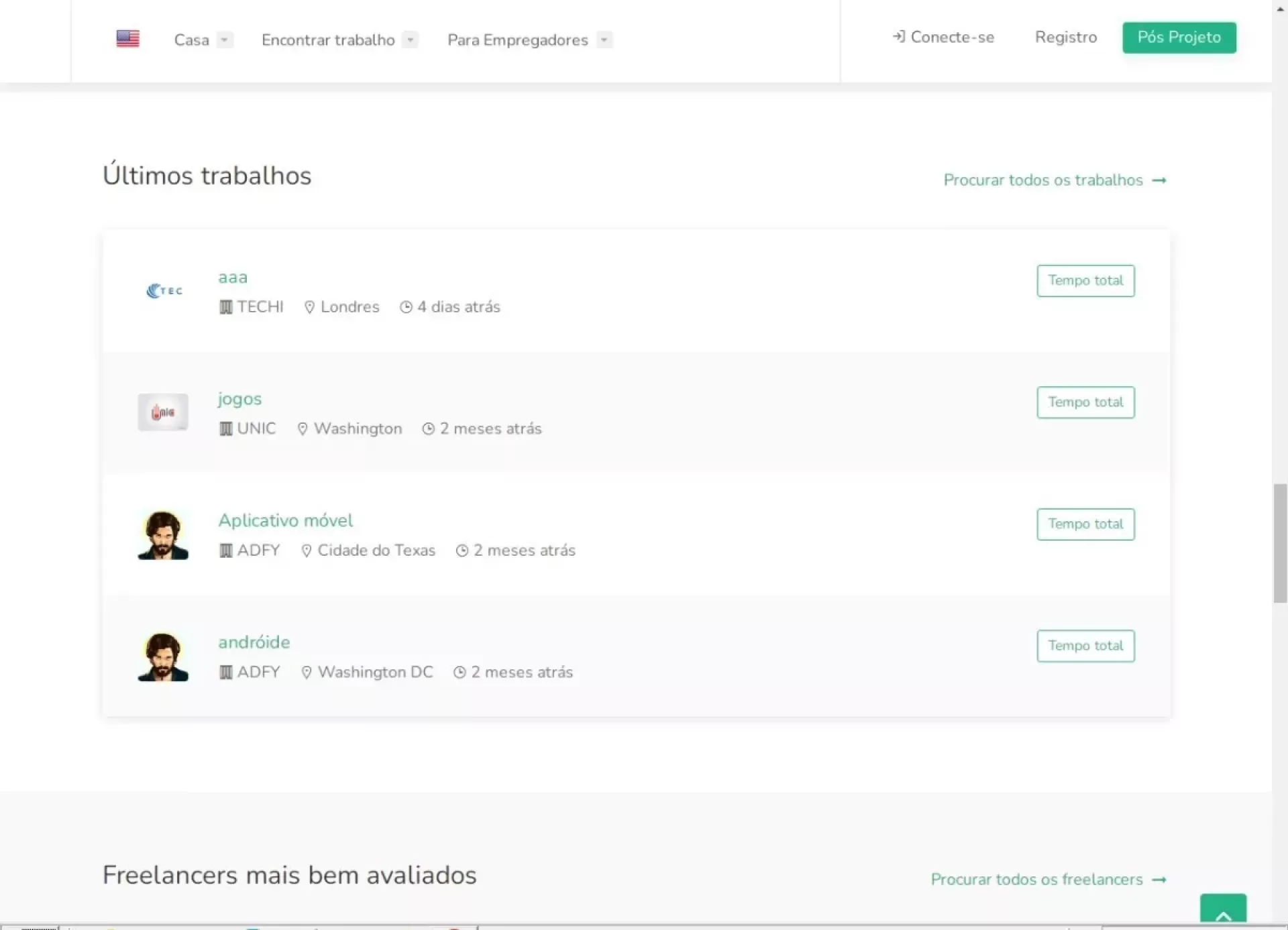Expand the Para Empregadores dropdown arrow
Viewport: 1288px width, 930px height.
(604, 40)
